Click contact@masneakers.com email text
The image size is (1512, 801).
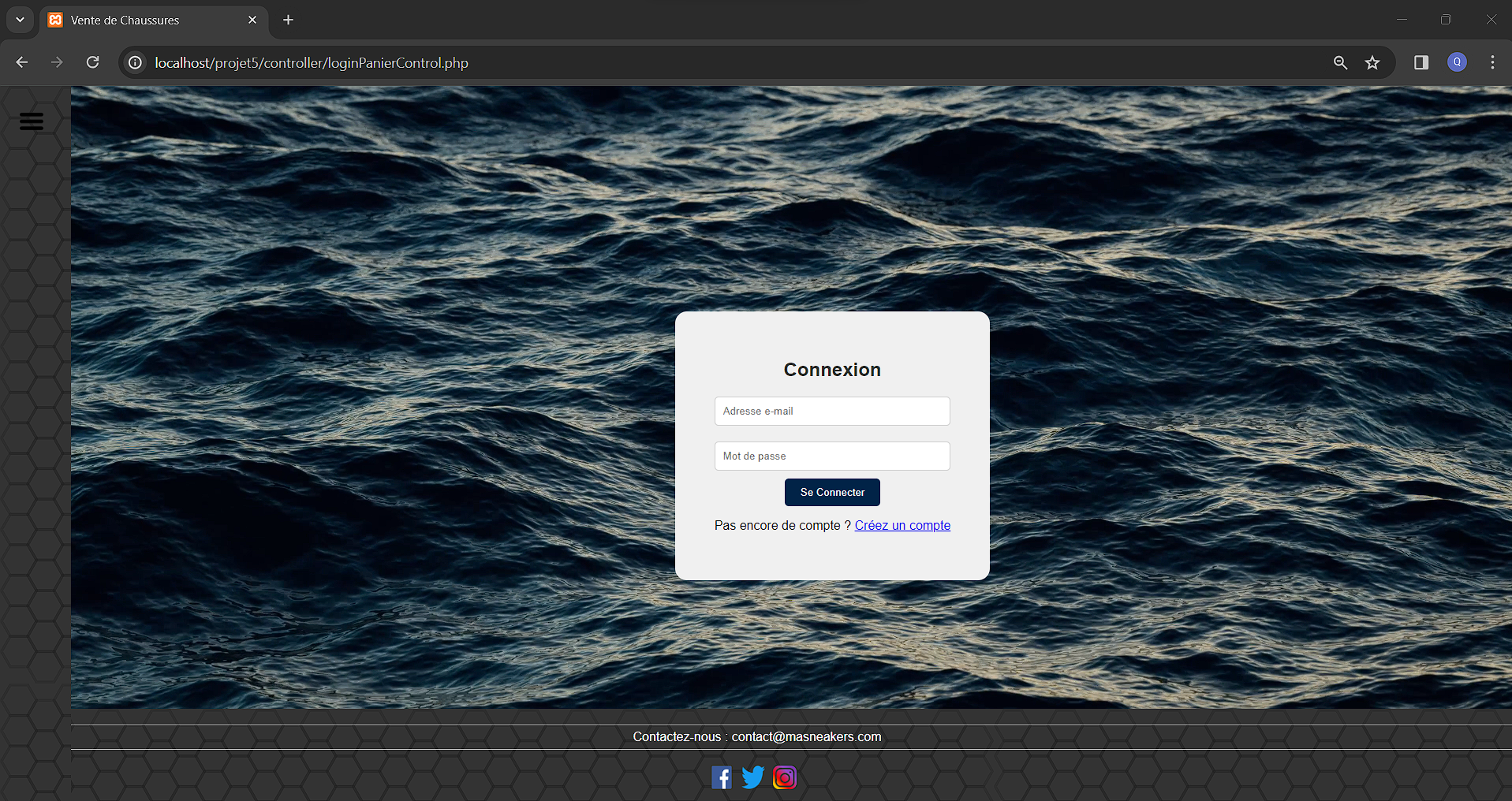806,736
